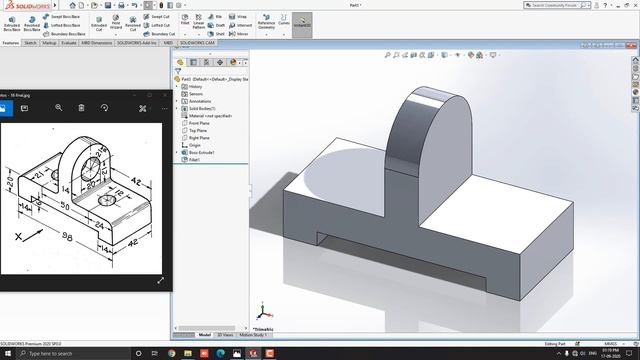
Task: Select the Lofted Cut tool
Action: click(156, 25)
